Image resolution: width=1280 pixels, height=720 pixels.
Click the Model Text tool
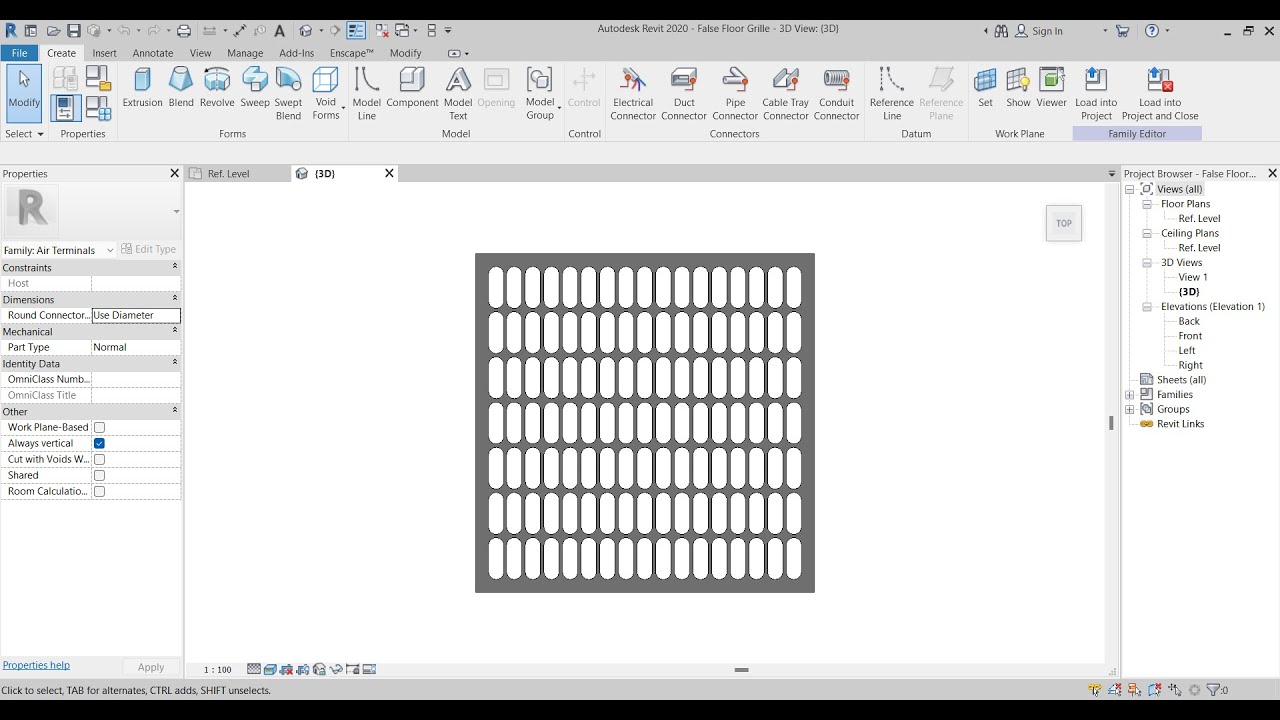pyautogui.click(x=458, y=93)
